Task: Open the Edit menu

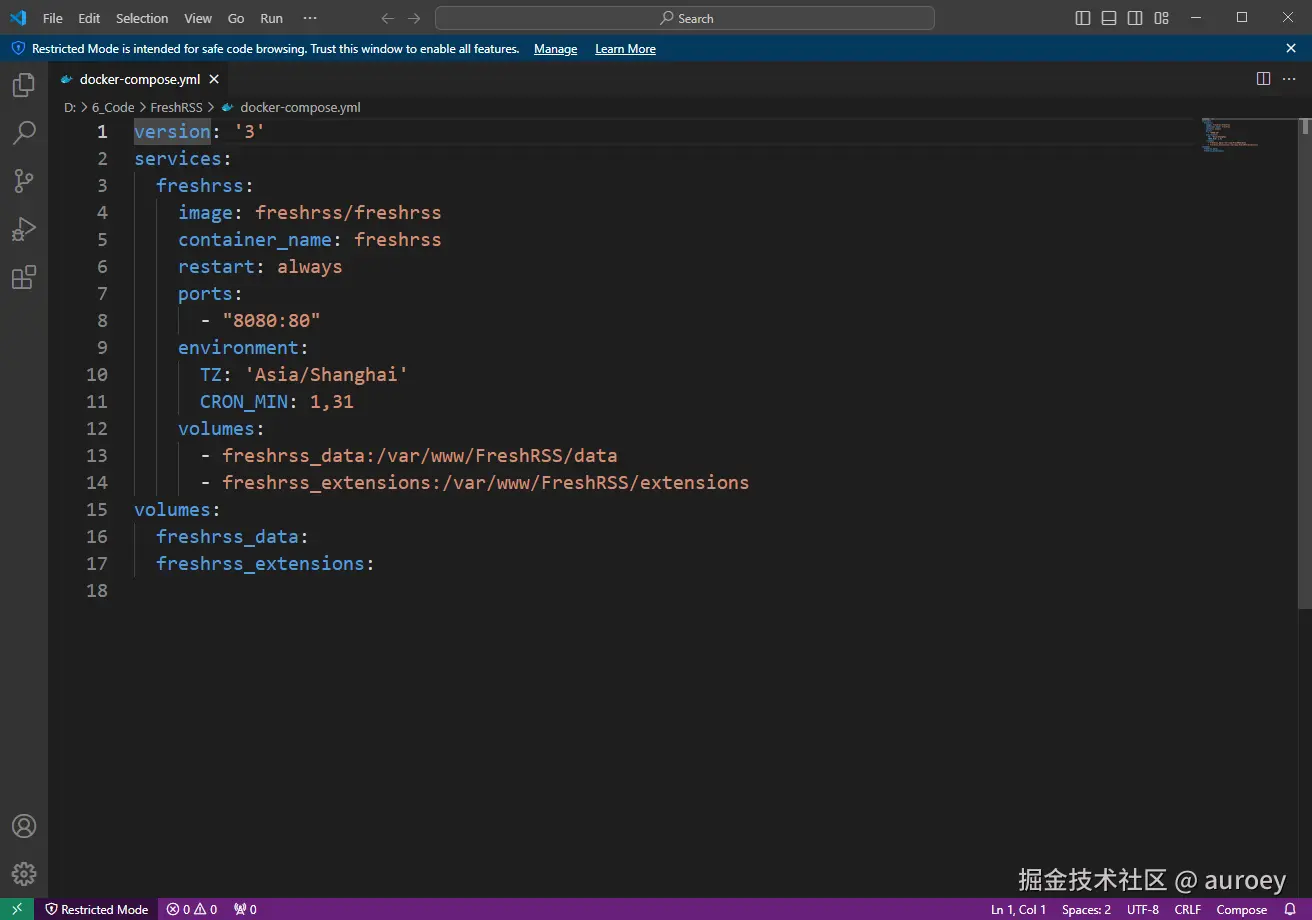Action: (x=89, y=18)
